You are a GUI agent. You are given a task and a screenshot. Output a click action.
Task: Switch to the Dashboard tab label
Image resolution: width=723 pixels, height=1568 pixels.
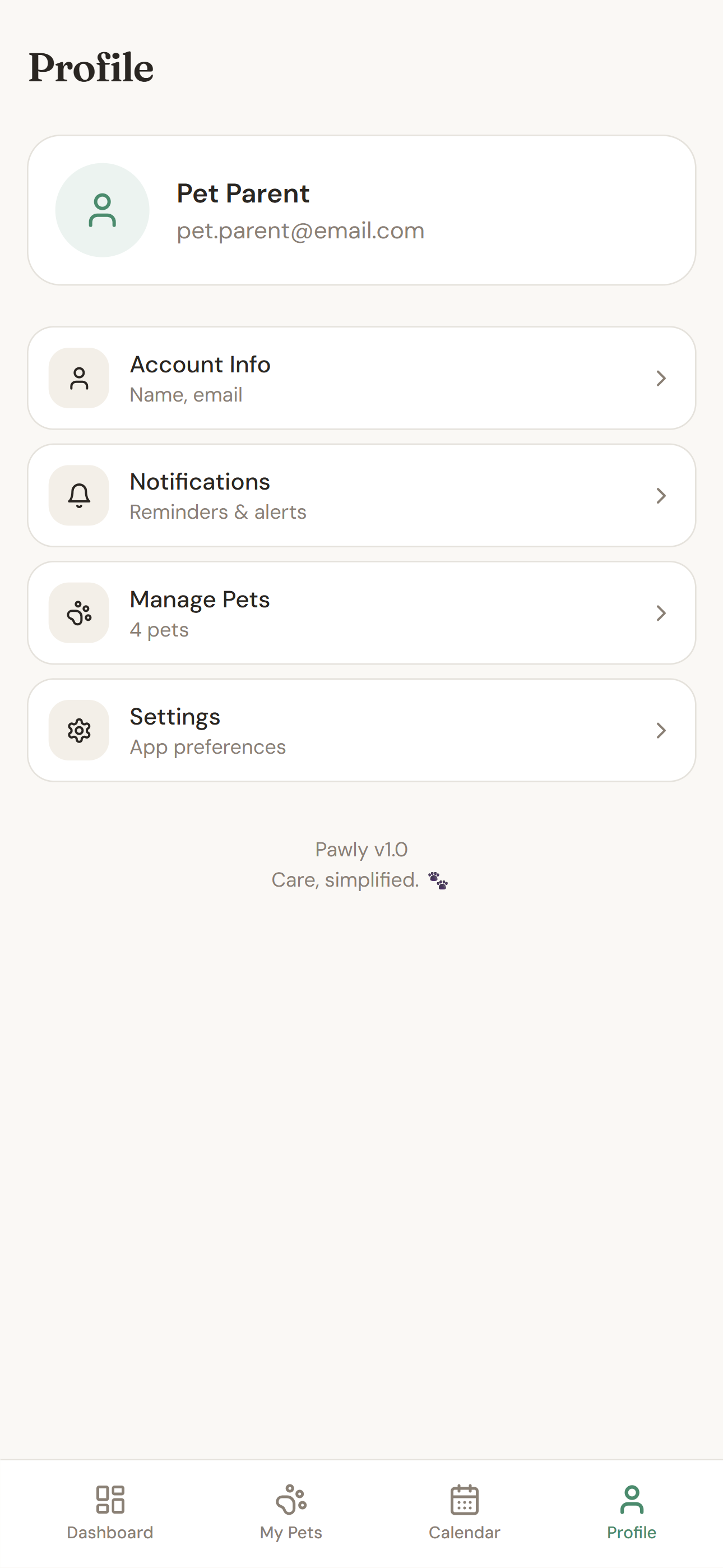[110, 1533]
